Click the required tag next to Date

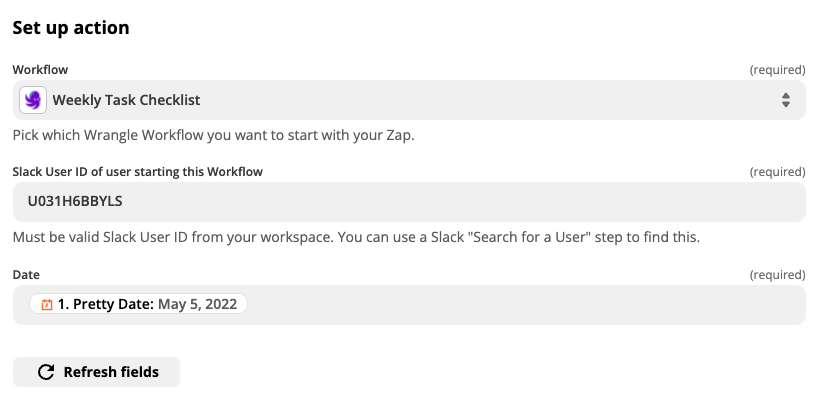pyautogui.click(x=777, y=275)
